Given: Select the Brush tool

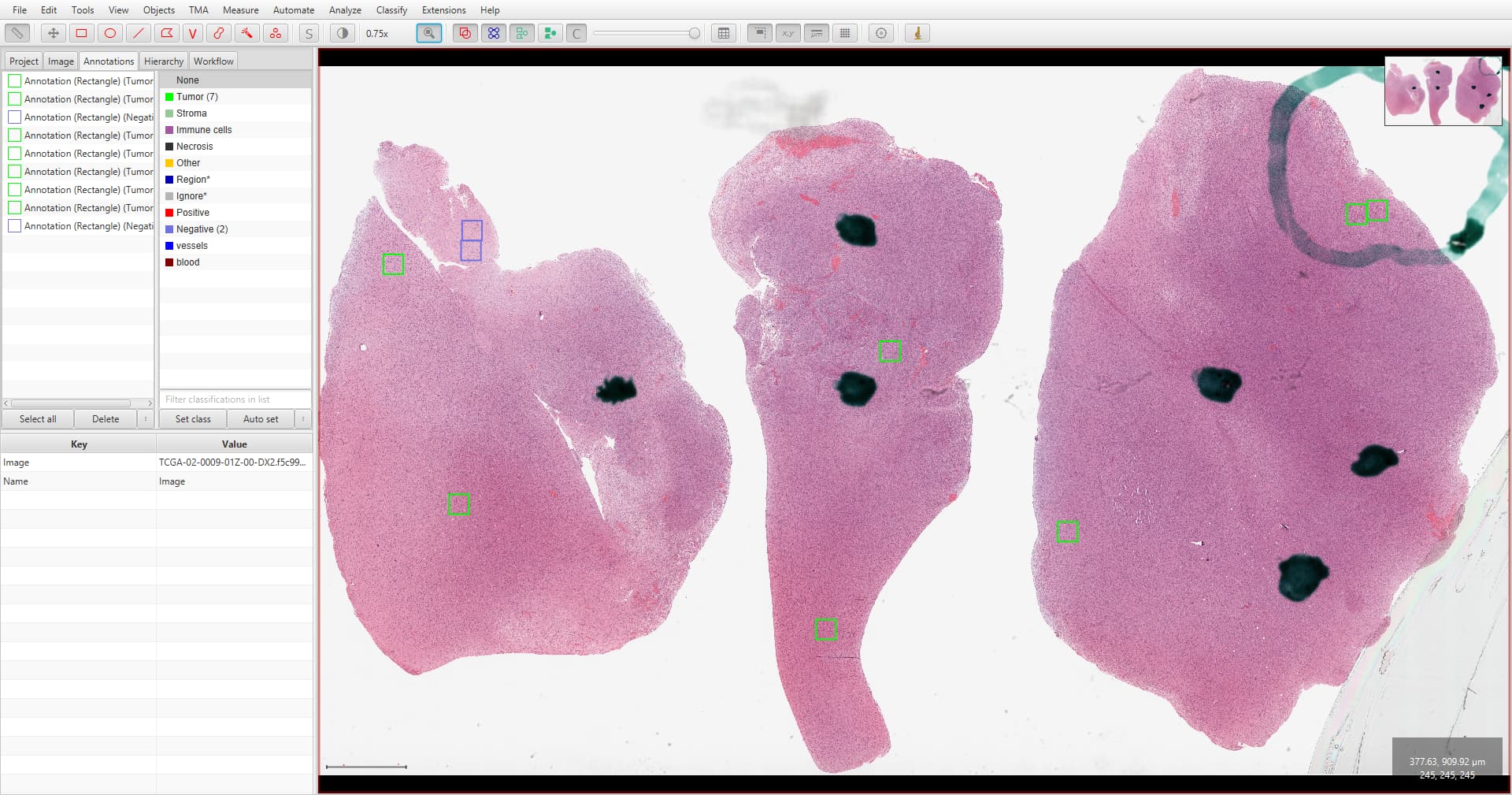Looking at the screenshot, I should [219, 33].
